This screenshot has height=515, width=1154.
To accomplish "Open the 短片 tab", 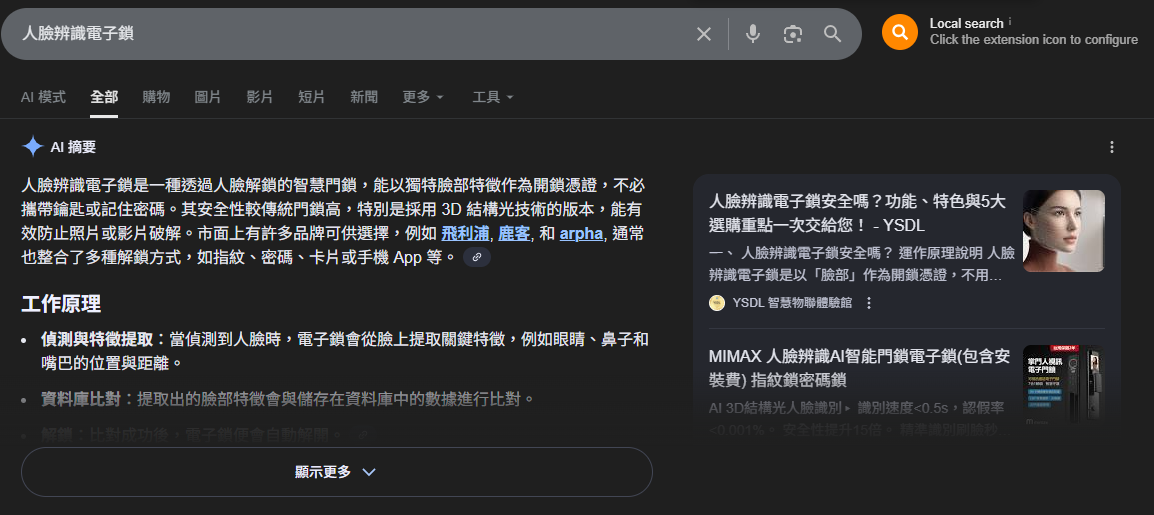I will (x=311, y=96).
